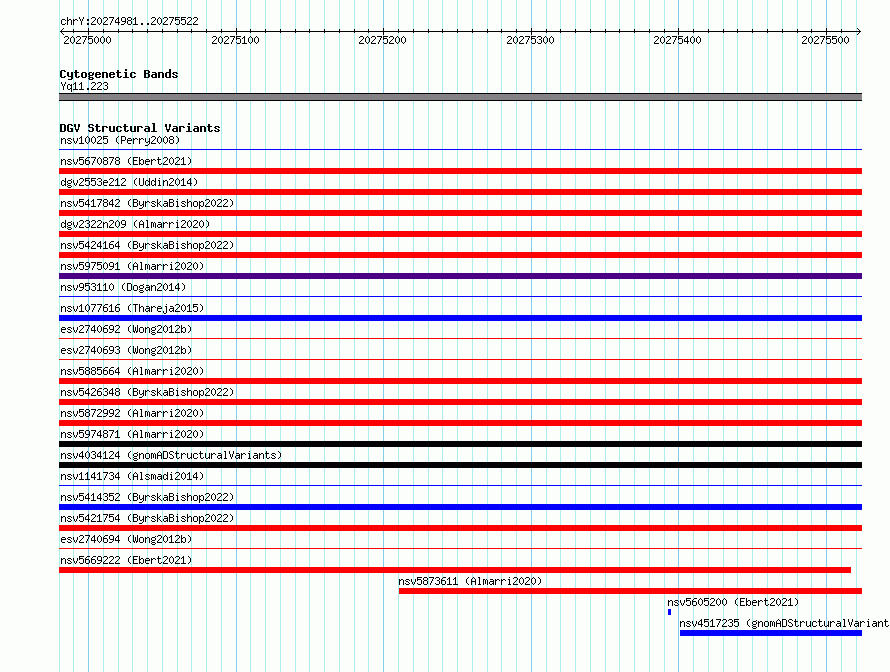Click nsv5885664 (Almarri2020) label
The width and height of the screenshot is (890, 672).
coord(132,371)
